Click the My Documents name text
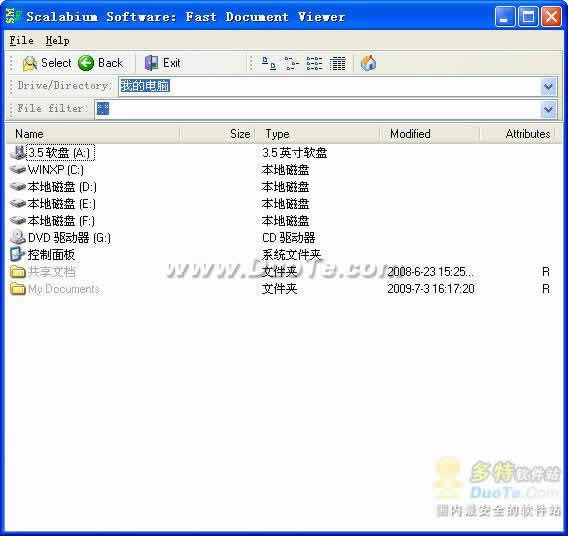Viewport: 568px width, 536px height. [64, 289]
